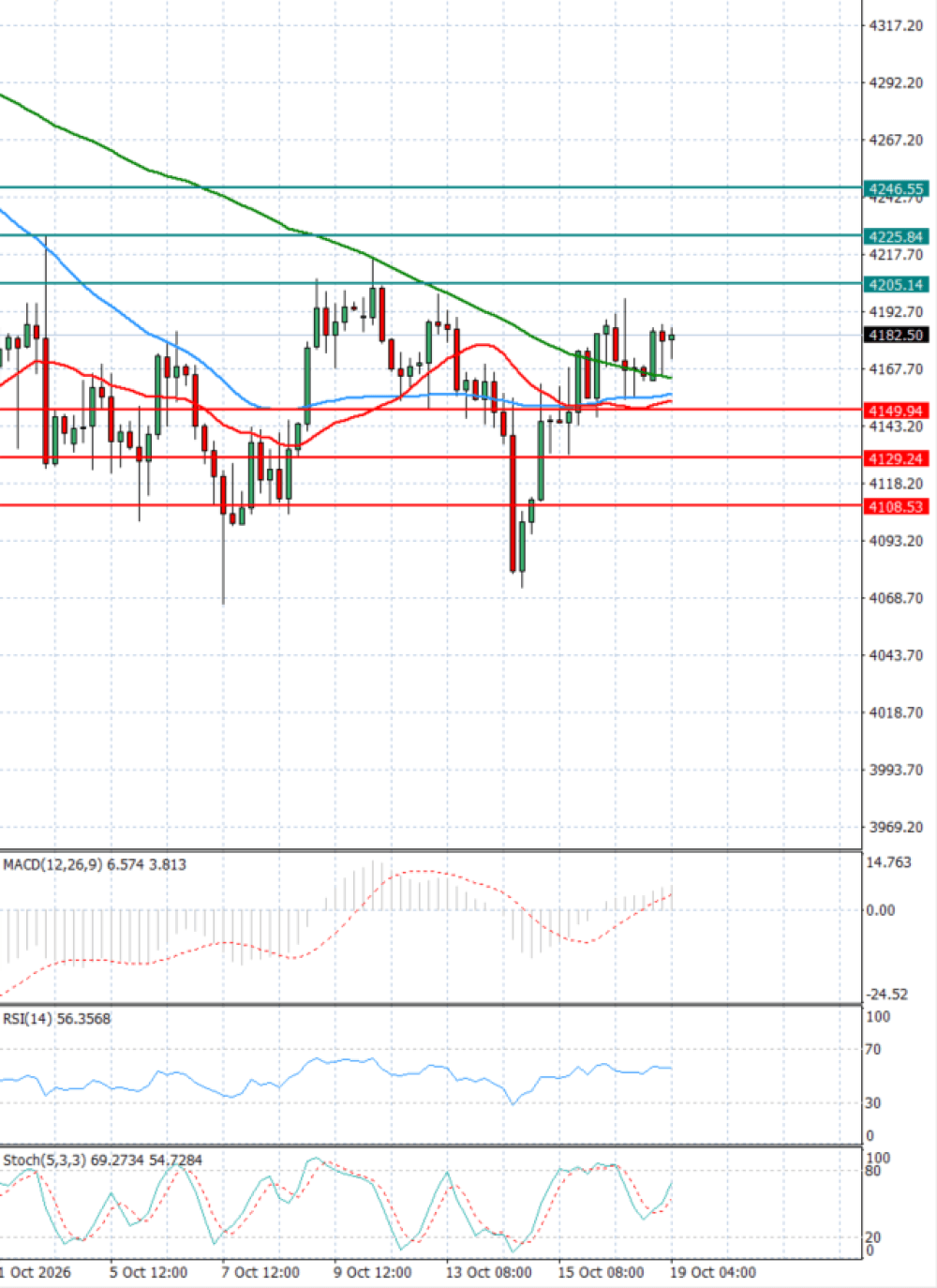
Task: Click the 4225.84 price level label
Action: (896, 236)
